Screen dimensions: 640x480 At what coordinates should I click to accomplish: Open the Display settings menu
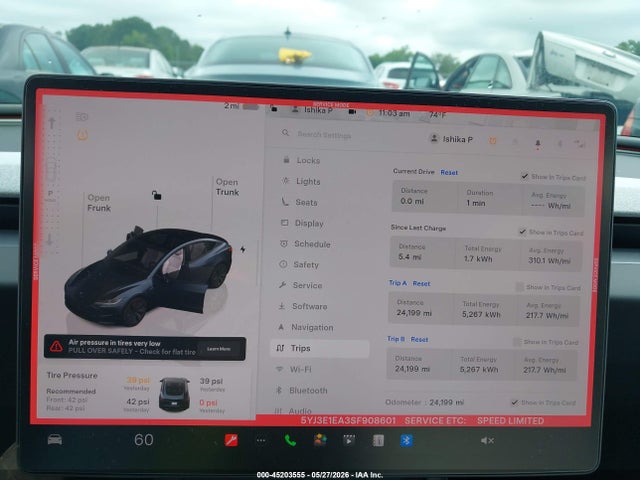[x=302, y=223]
